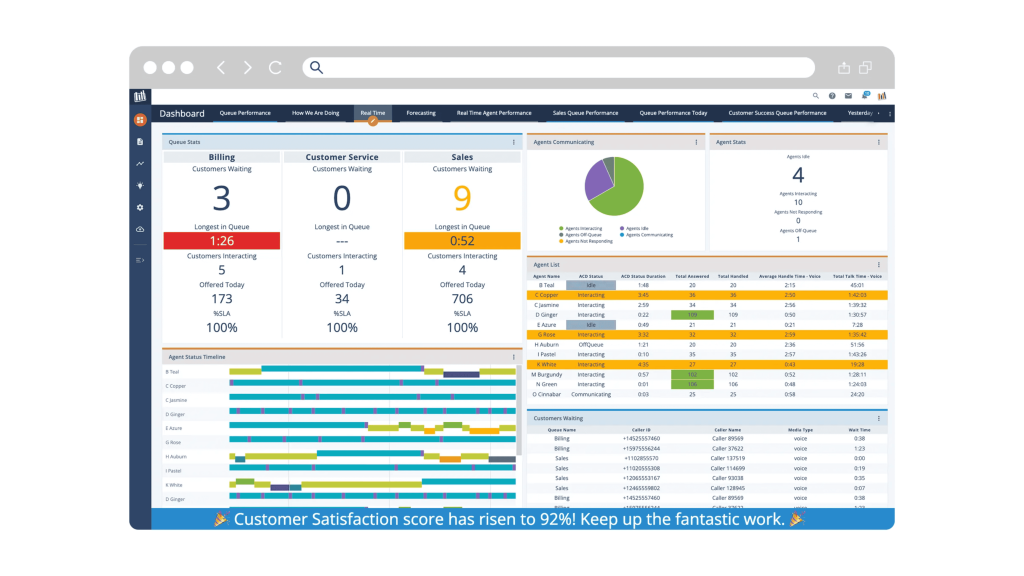Screen dimensions: 1024x576
Task: Switch to the Forecasting tab
Action: [421, 113]
